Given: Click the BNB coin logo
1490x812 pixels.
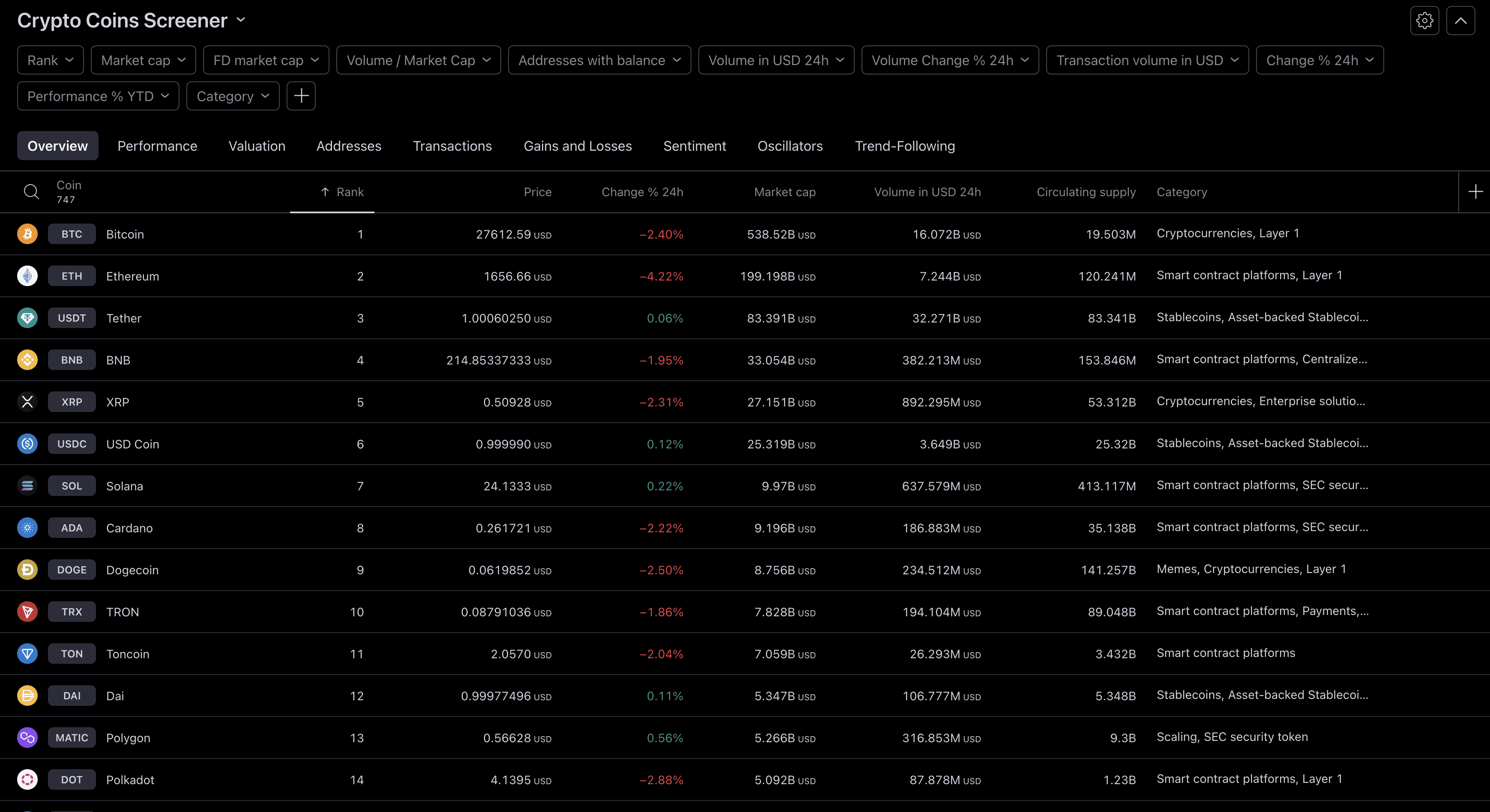Looking at the screenshot, I should [x=27, y=360].
